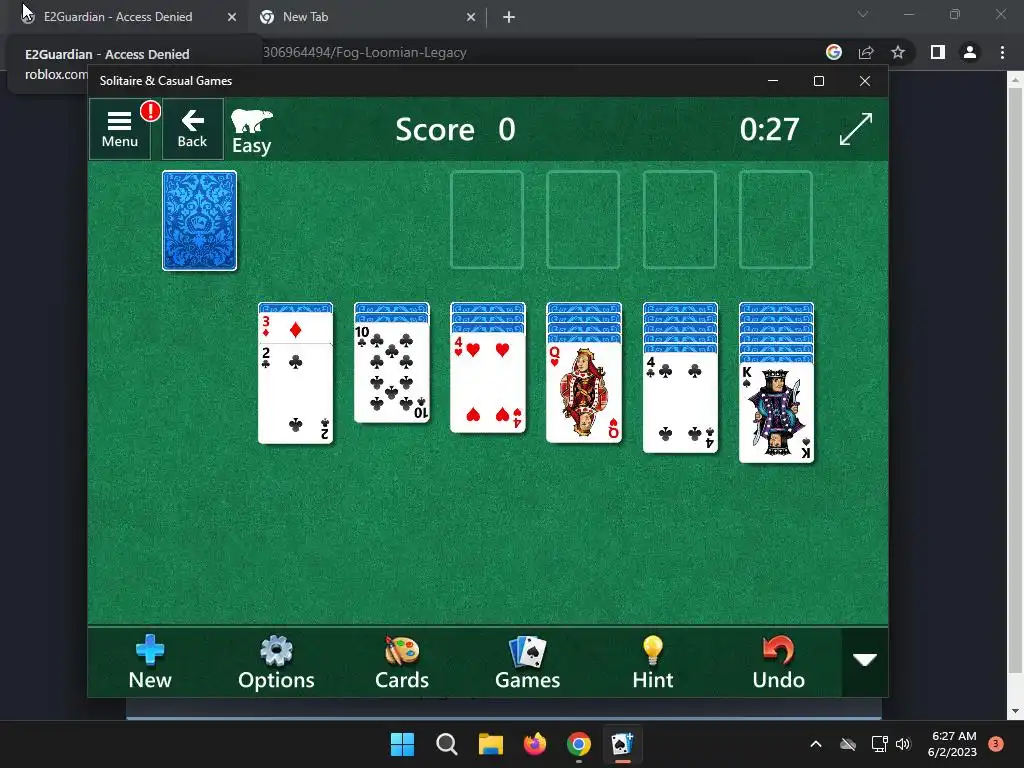The image size is (1024, 768).
Task: Open File Explorer from taskbar
Action: (x=490, y=744)
